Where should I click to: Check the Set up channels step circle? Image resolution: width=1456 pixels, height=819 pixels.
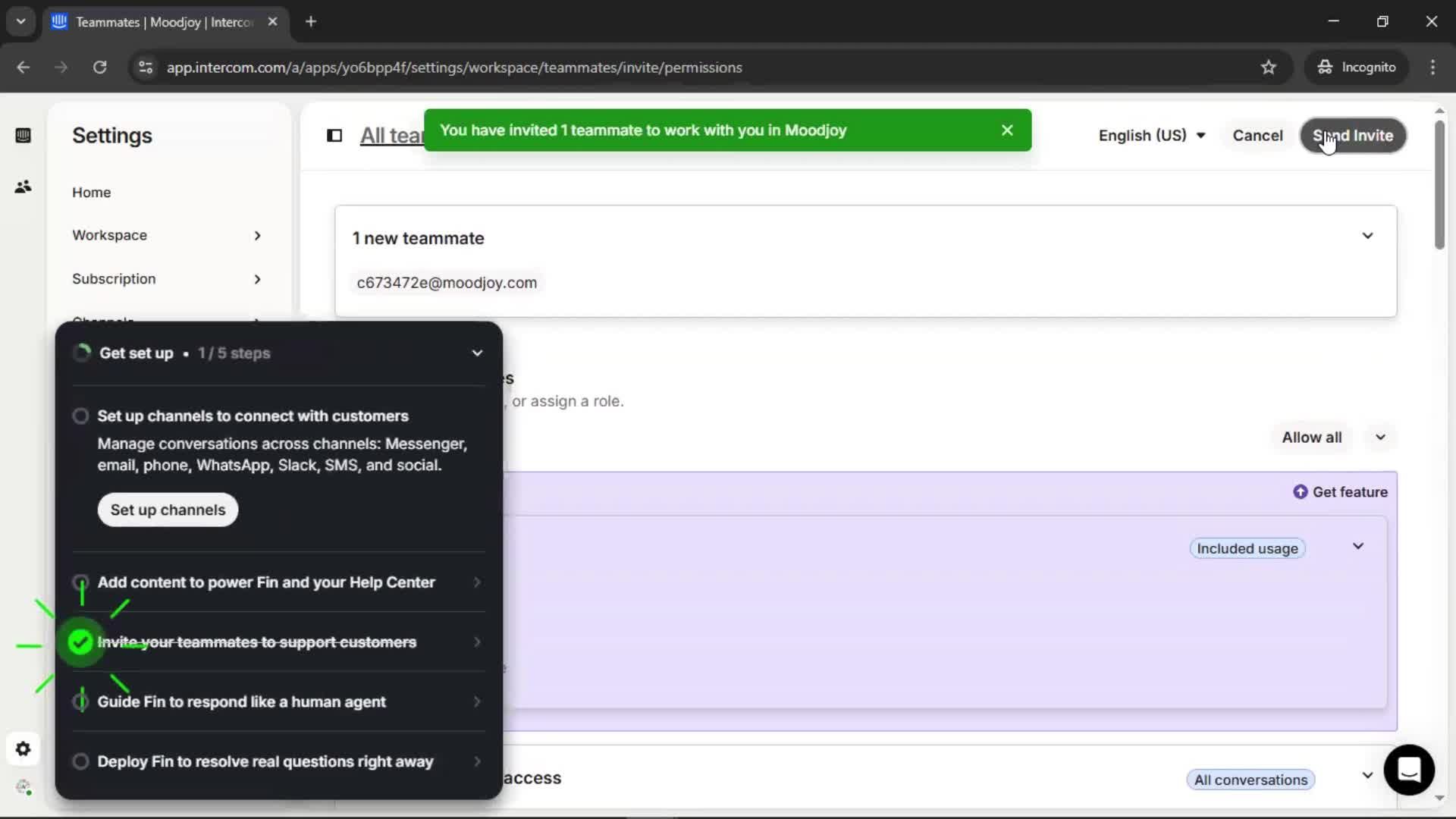pos(80,416)
